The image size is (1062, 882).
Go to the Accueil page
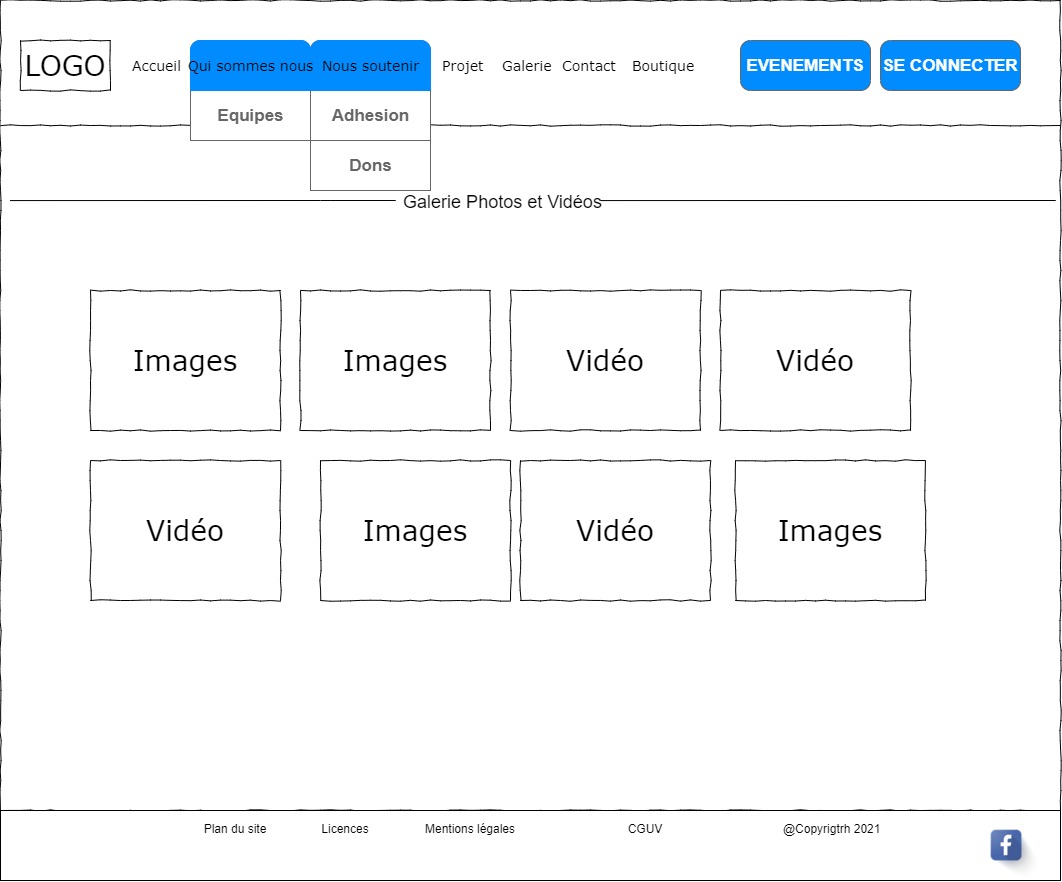point(156,66)
